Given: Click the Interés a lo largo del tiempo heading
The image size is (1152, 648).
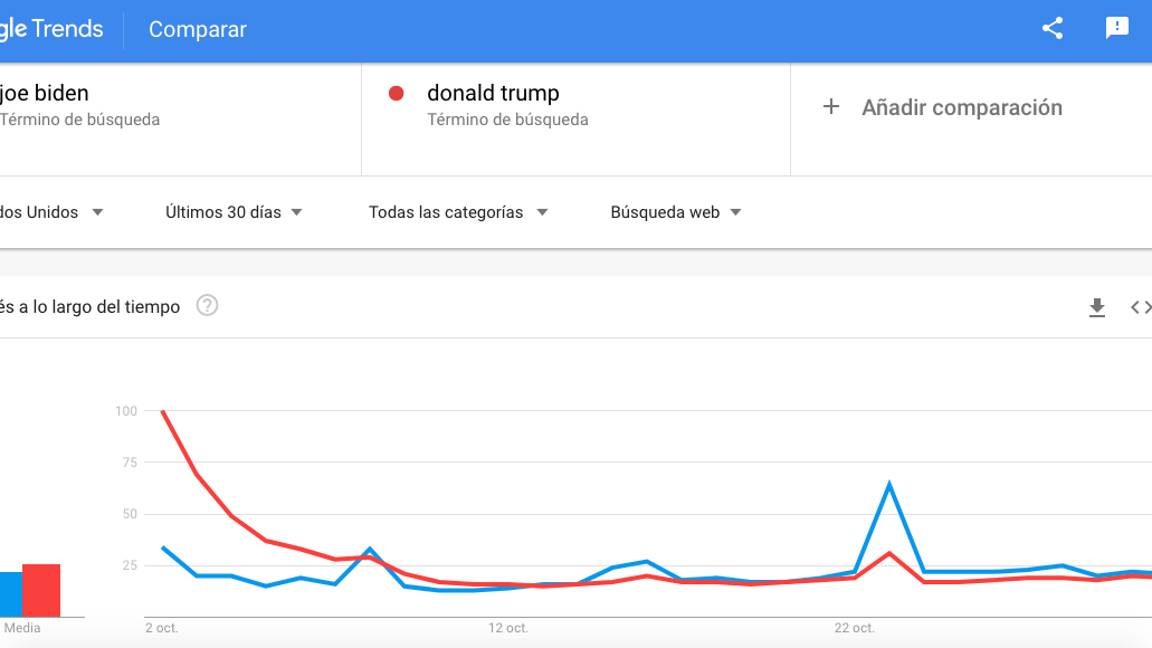Looking at the screenshot, I should coord(90,306).
